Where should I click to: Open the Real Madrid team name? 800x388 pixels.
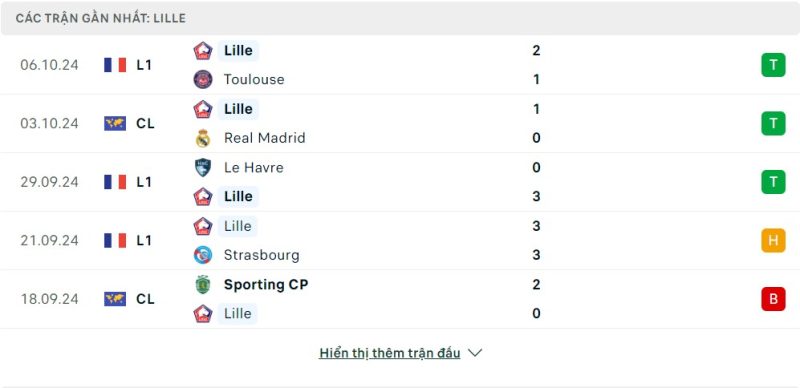point(264,138)
